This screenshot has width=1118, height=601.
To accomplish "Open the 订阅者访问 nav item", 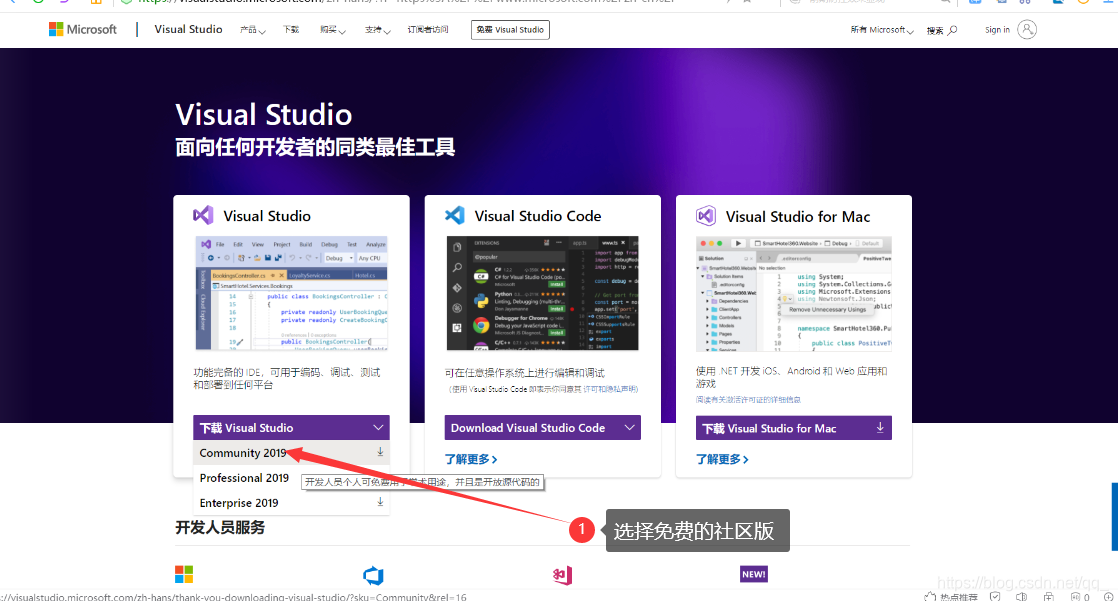I will click(428, 30).
